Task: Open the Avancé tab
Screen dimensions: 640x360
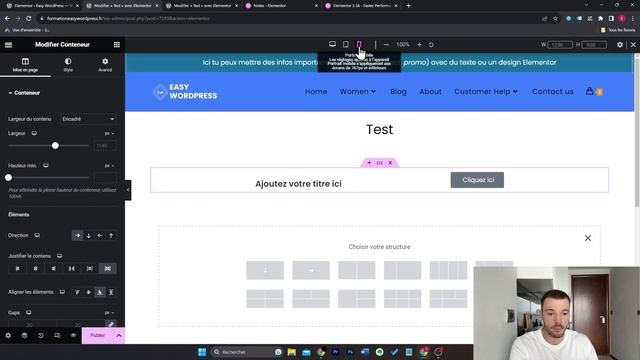Action: point(105,64)
